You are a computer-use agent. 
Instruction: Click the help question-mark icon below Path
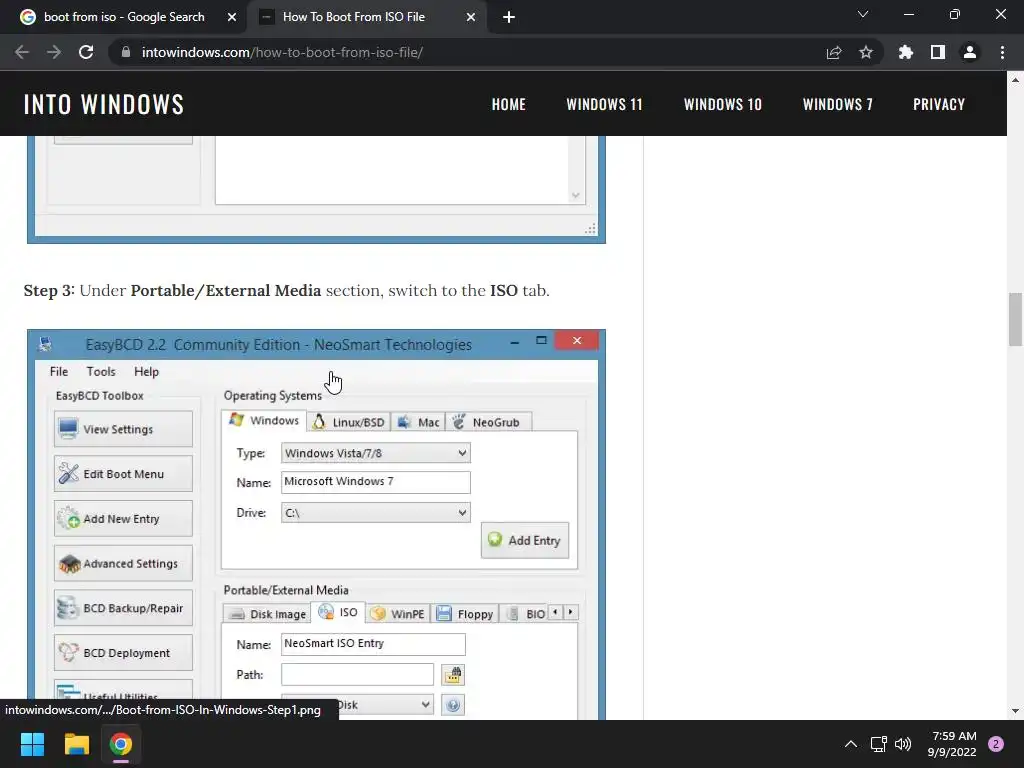(x=453, y=705)
